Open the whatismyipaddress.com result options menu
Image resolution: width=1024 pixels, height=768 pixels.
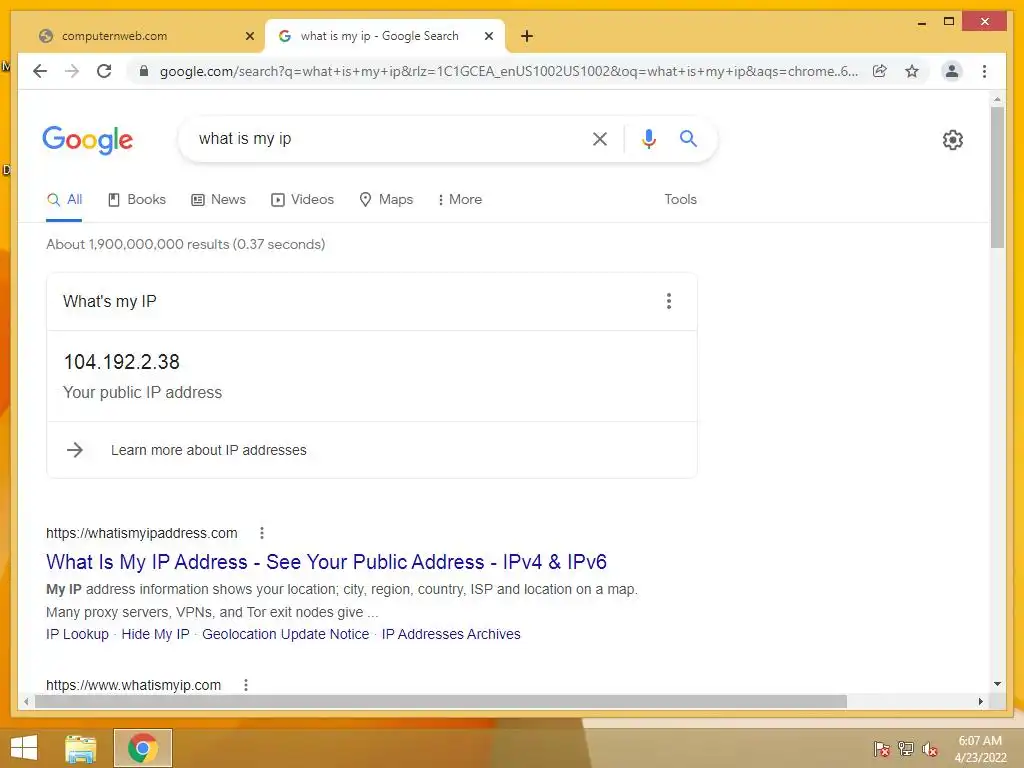click(x=262, y=533)
